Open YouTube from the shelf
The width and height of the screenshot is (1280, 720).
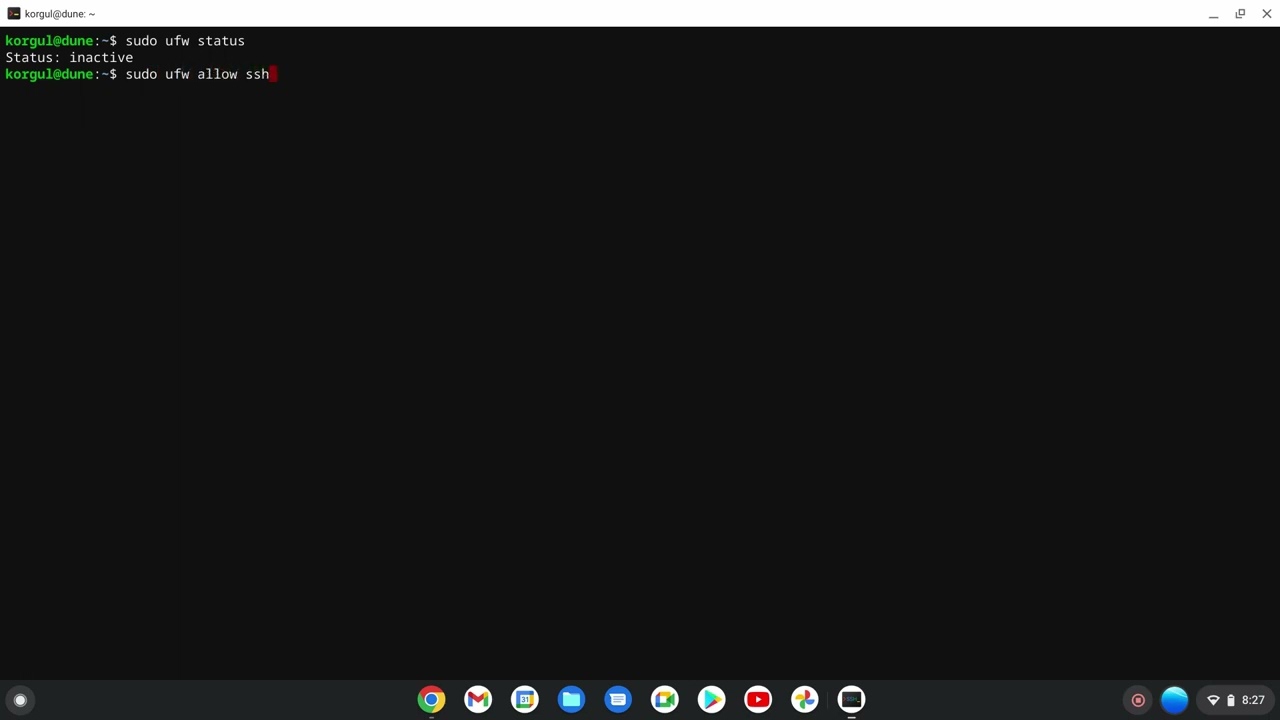(x=758, y=700)
